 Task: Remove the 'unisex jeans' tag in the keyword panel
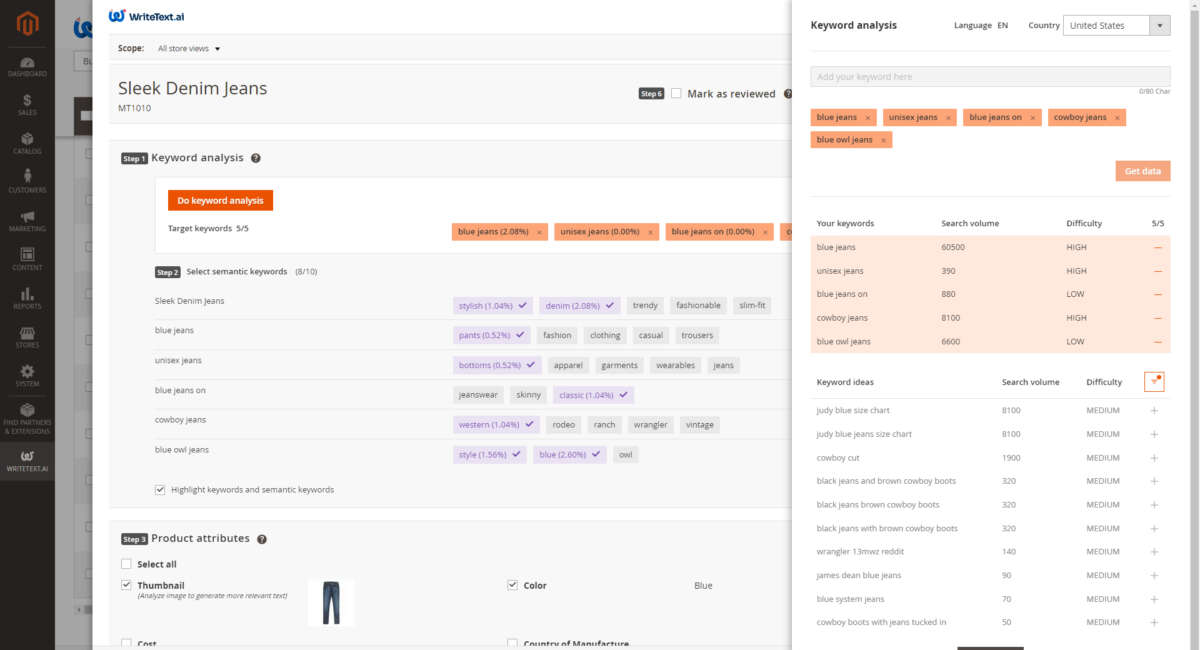tap(948, 118)
